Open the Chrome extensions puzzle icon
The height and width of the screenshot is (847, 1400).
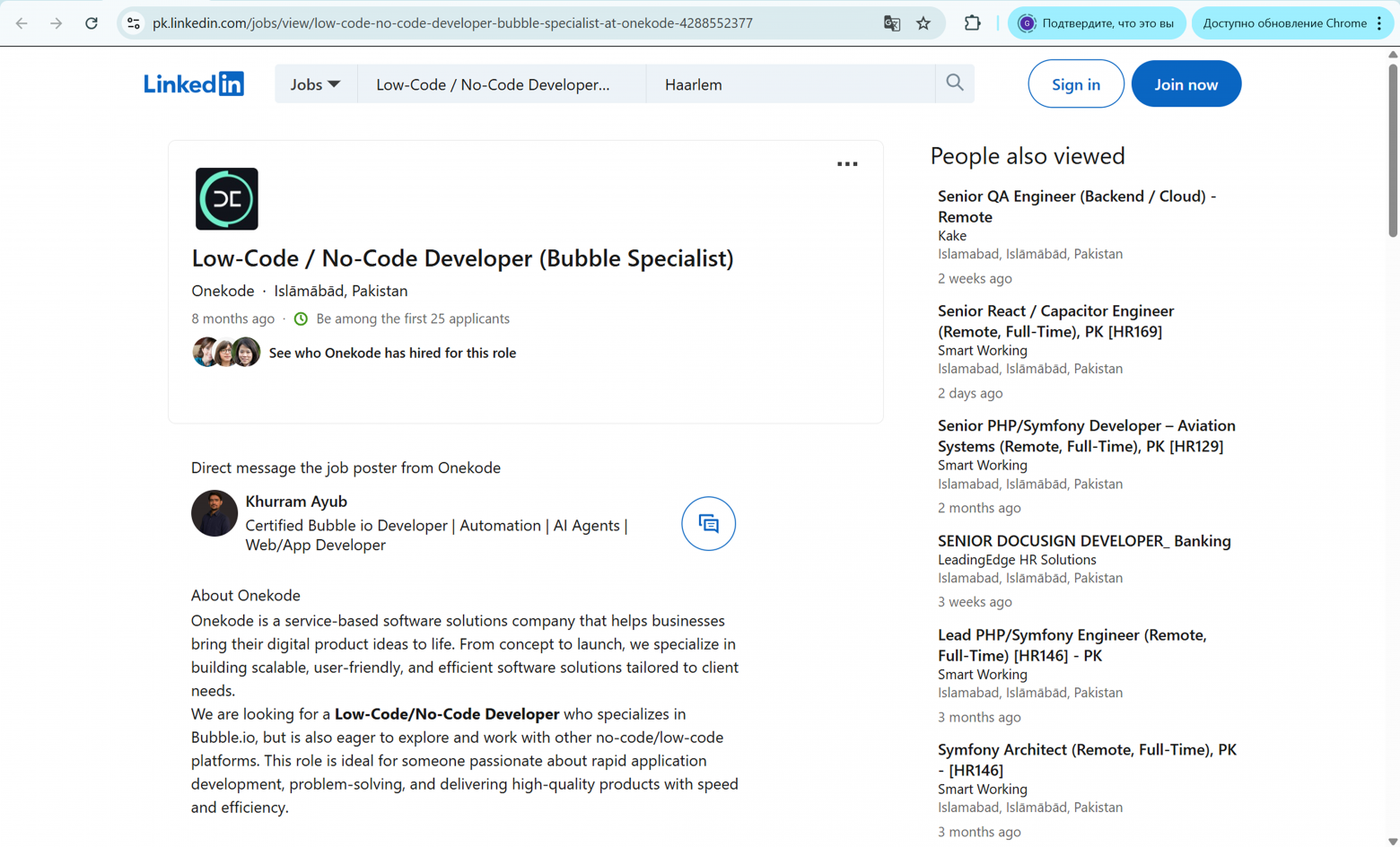coord(972,23)
